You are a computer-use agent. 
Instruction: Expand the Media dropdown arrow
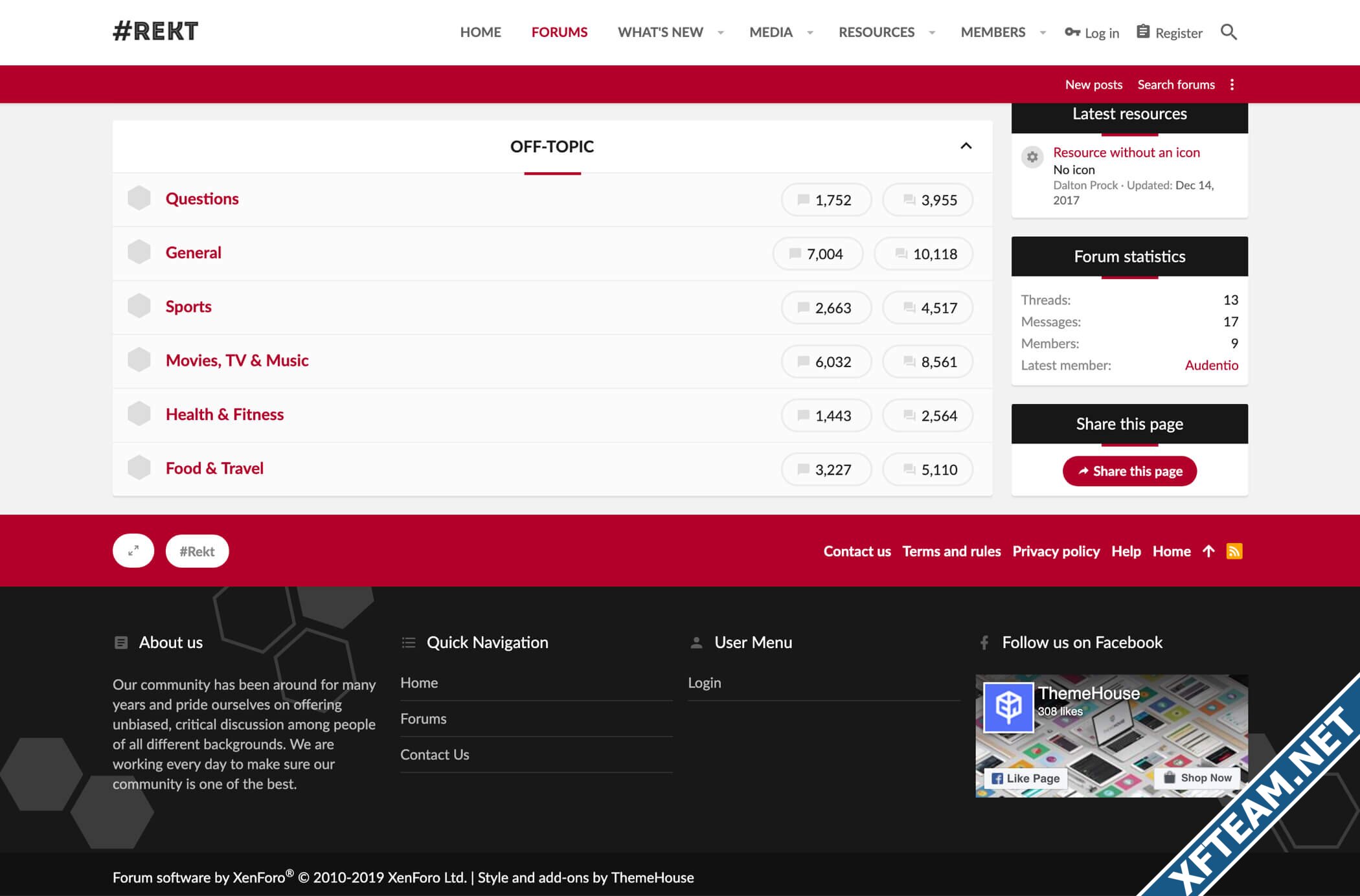pyautogui.click(x=810, y=32)
